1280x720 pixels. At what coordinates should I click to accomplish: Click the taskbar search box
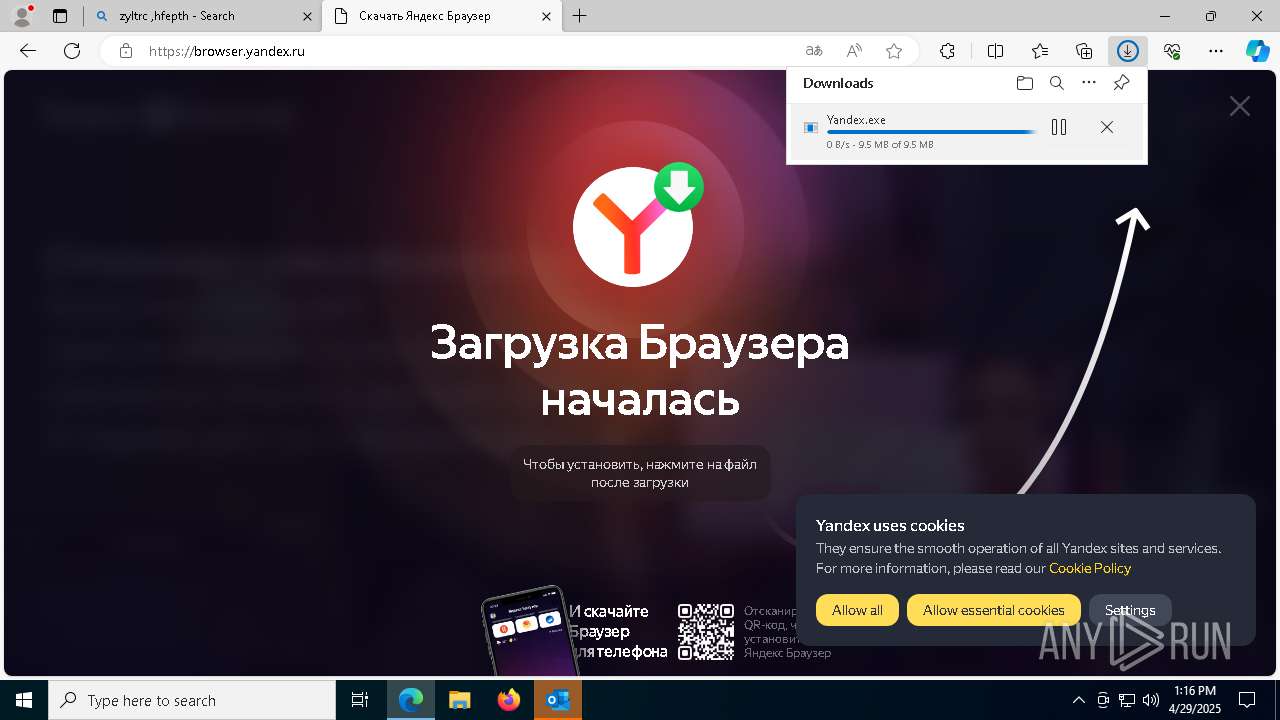coord(192,700)
